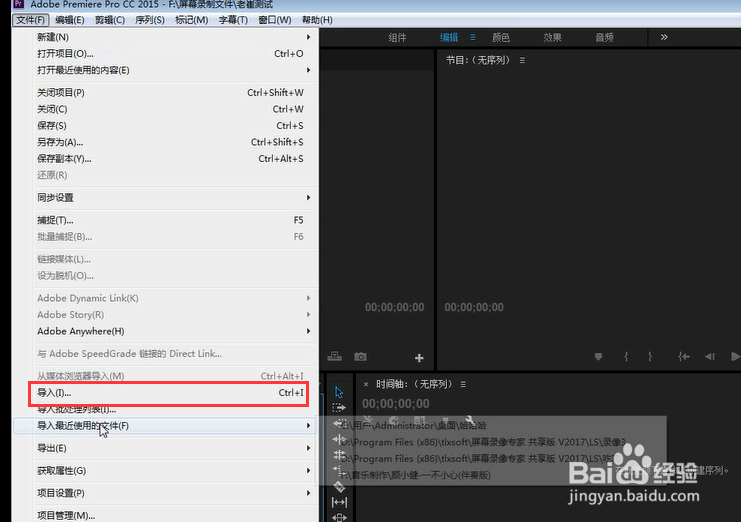Screen dimensions: 741x522
Task: Add Marker in the Program monitor
Action: pyautogui.click(x=598, y=357)
